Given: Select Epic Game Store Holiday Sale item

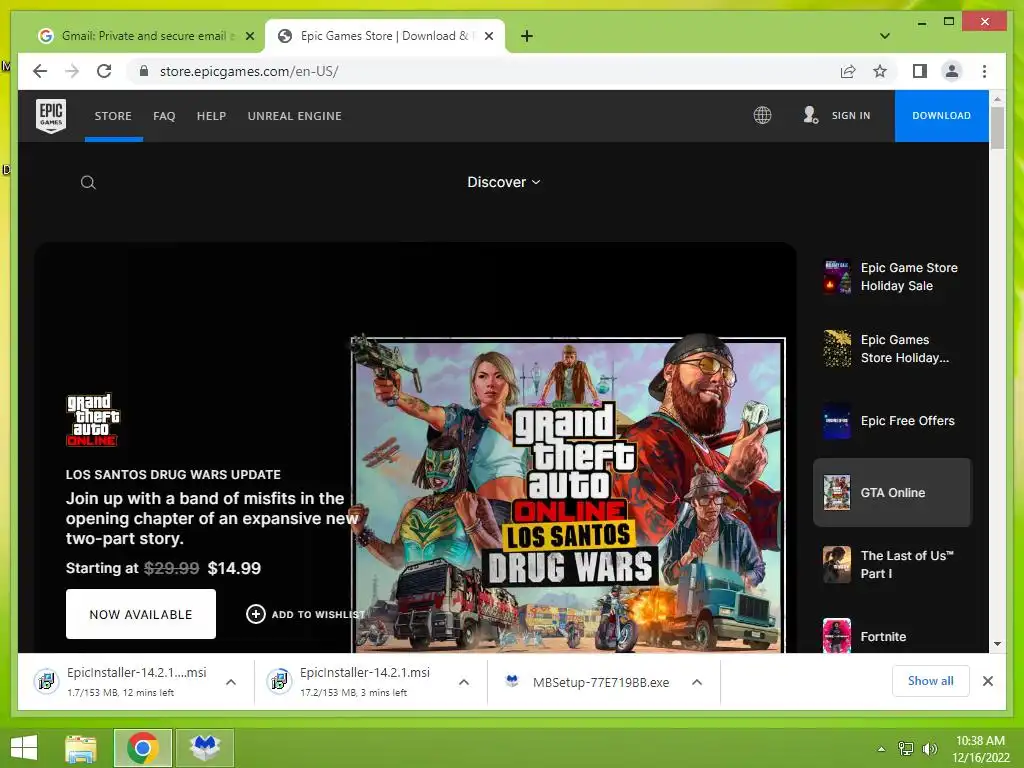Looking at the screenshot, I should click(892, 277).
